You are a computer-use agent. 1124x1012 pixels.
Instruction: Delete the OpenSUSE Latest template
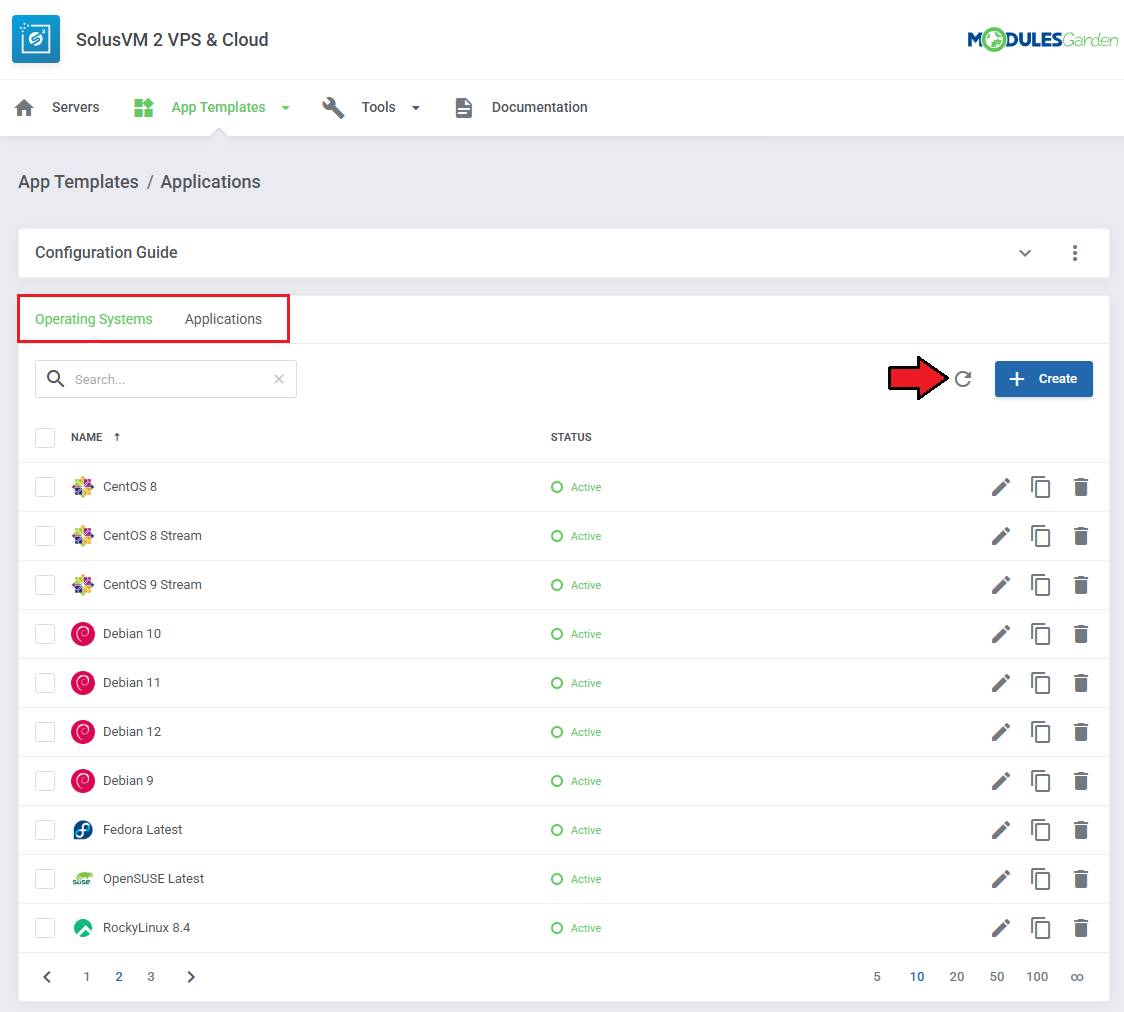click(x=1081, y=879)
